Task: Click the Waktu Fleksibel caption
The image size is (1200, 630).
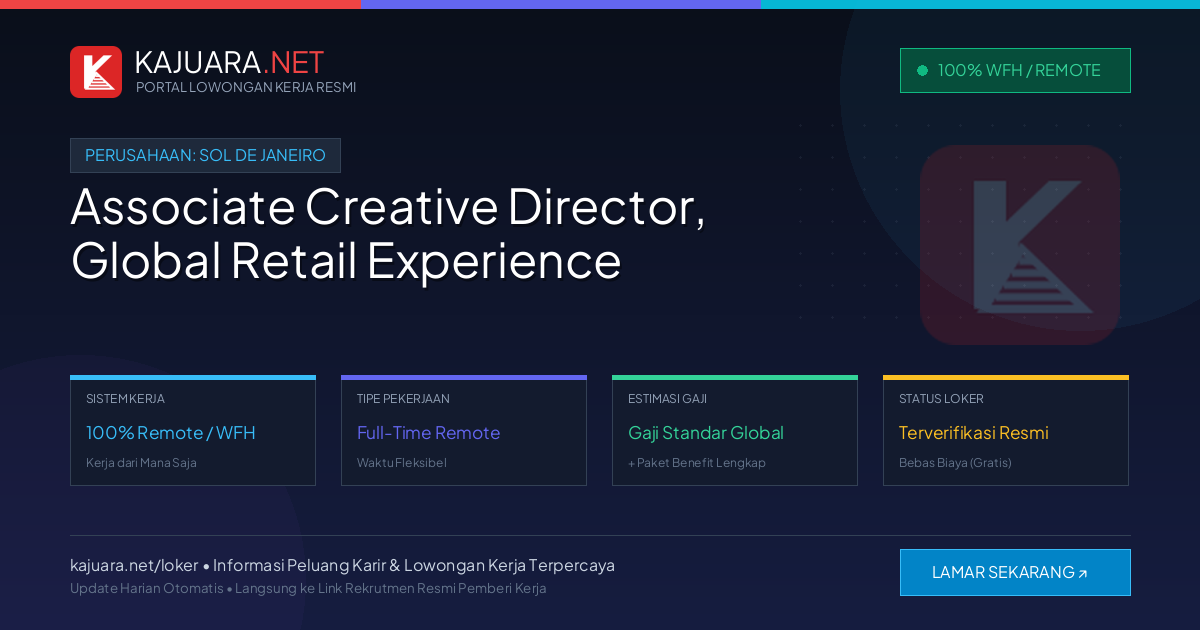Action: click(x=402, y=463)
